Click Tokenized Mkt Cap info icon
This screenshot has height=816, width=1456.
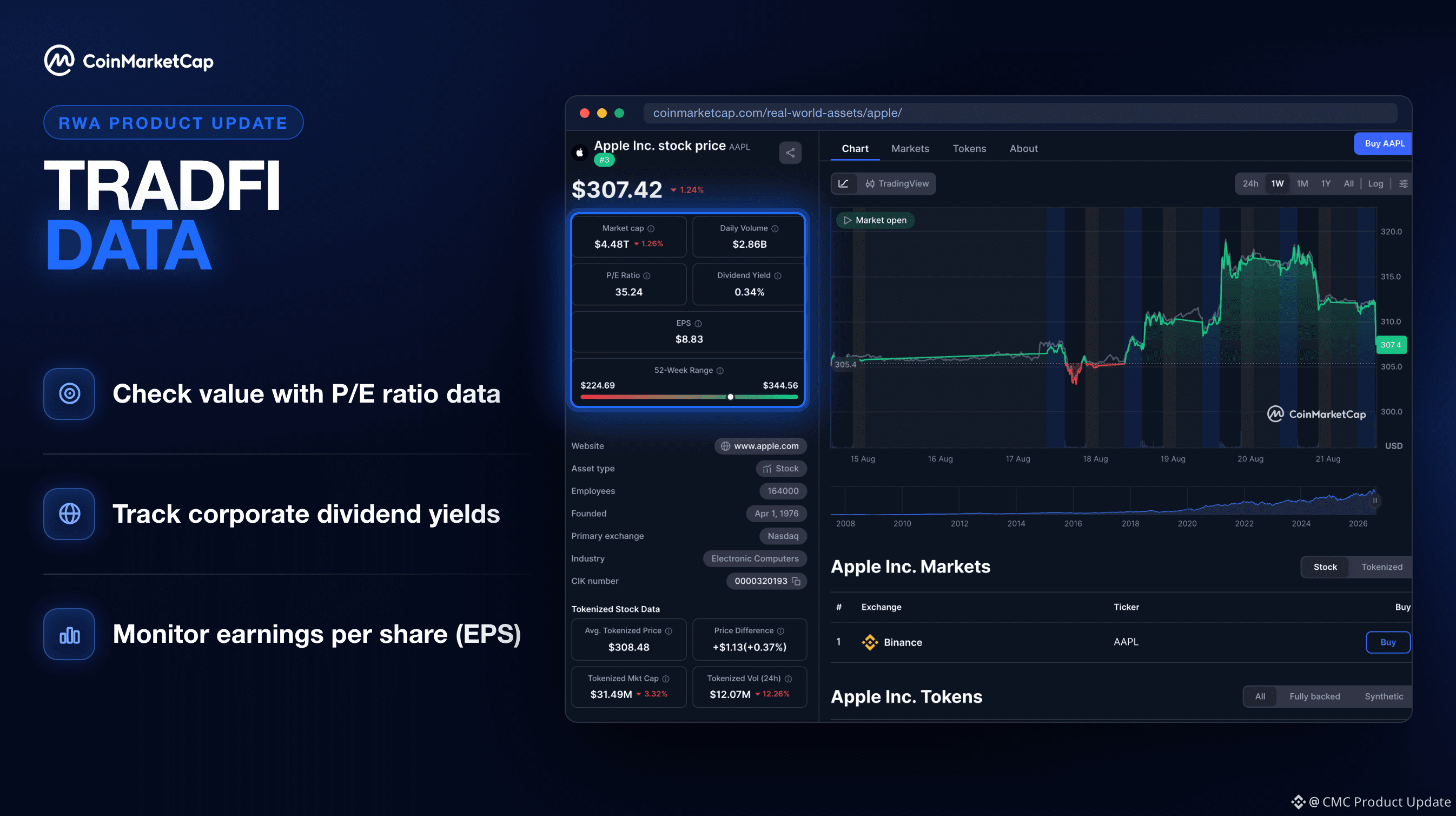click(666, 679)
